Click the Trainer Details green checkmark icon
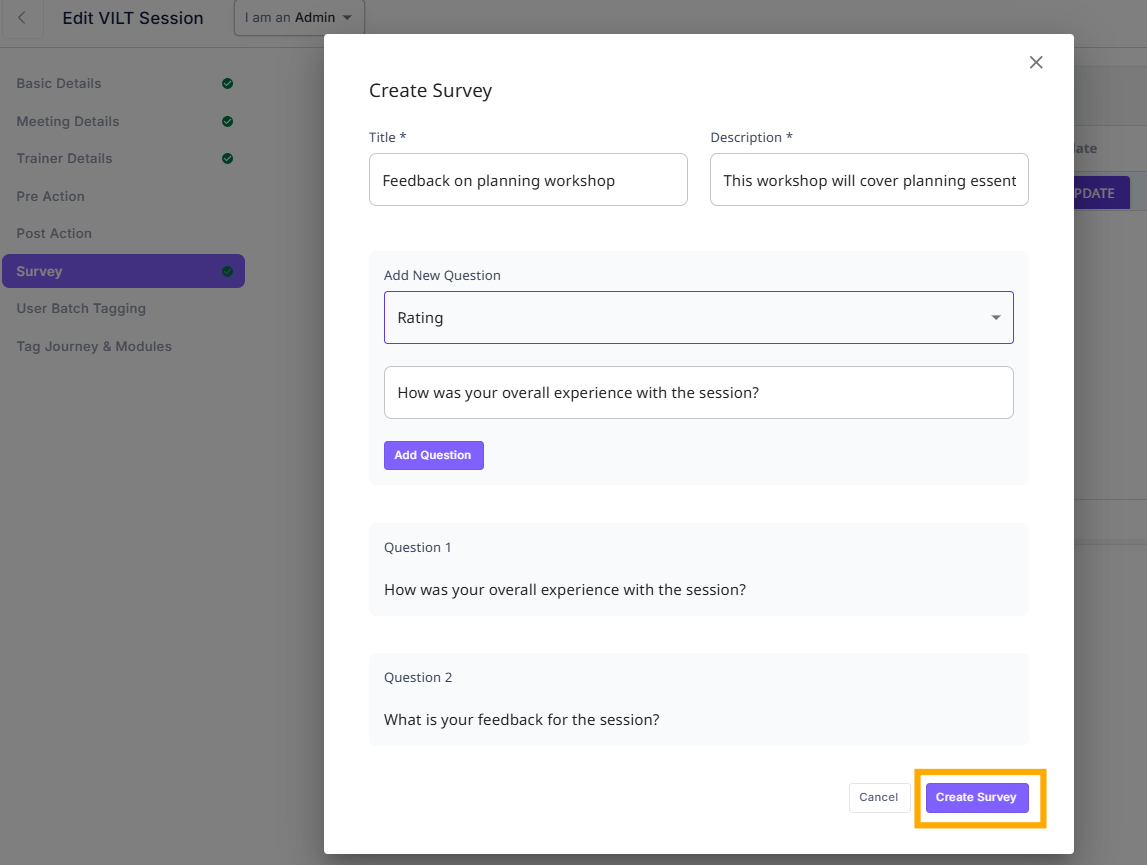The height and width of the screenshot is (865, 1147). tap(227, 158)
